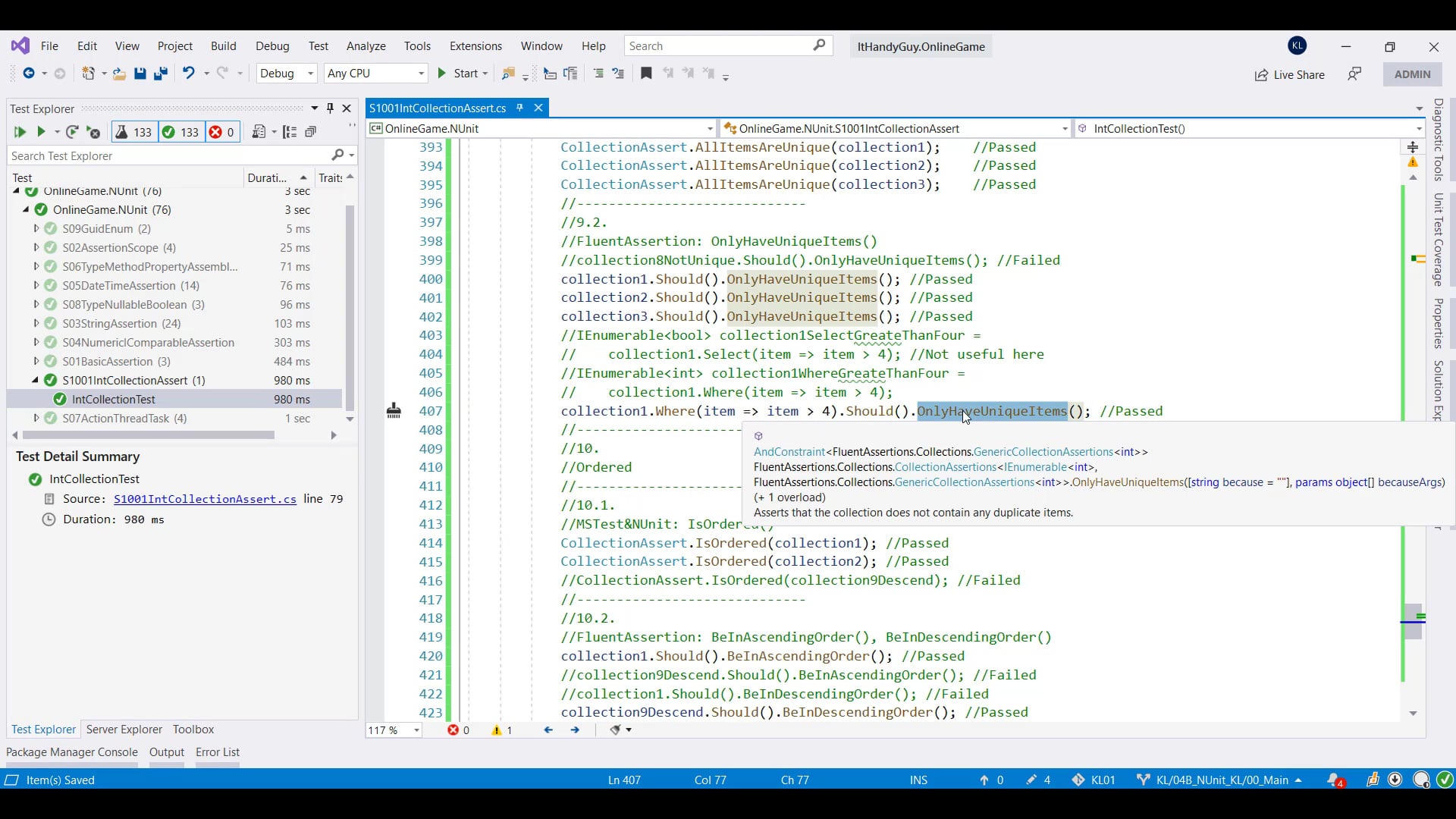This screenshot has width=1456, height=819.
Task: Click the Save All toolbar icon
Action: [x=161, y=74]
